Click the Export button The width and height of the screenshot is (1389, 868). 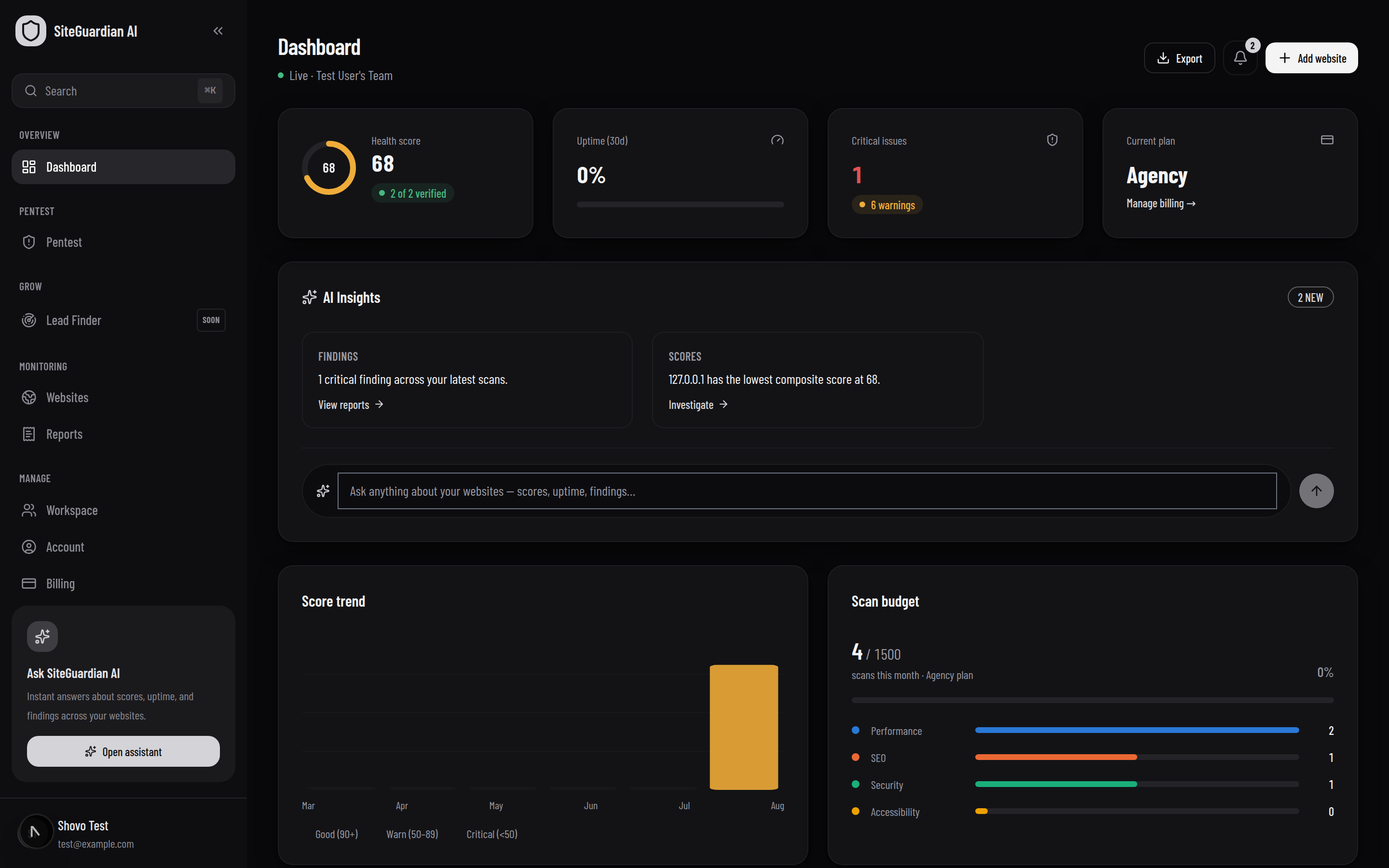tap(1179, 58)
